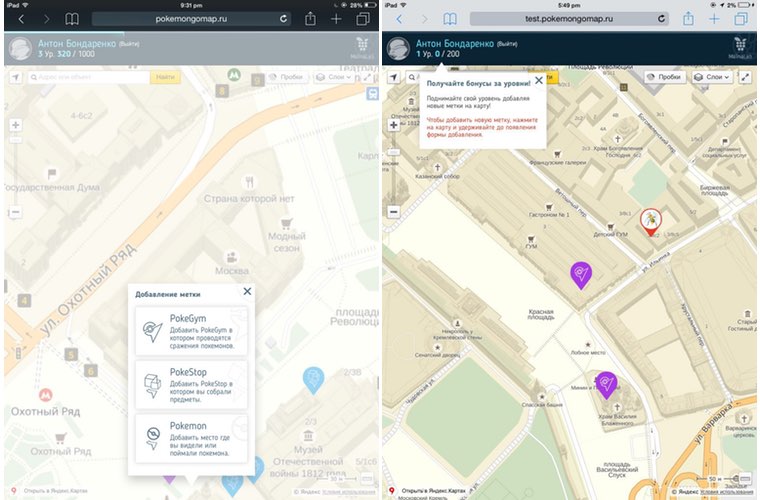Zoom out on right map
Screen dimensions: 760x500
click(x=394, y=212)
